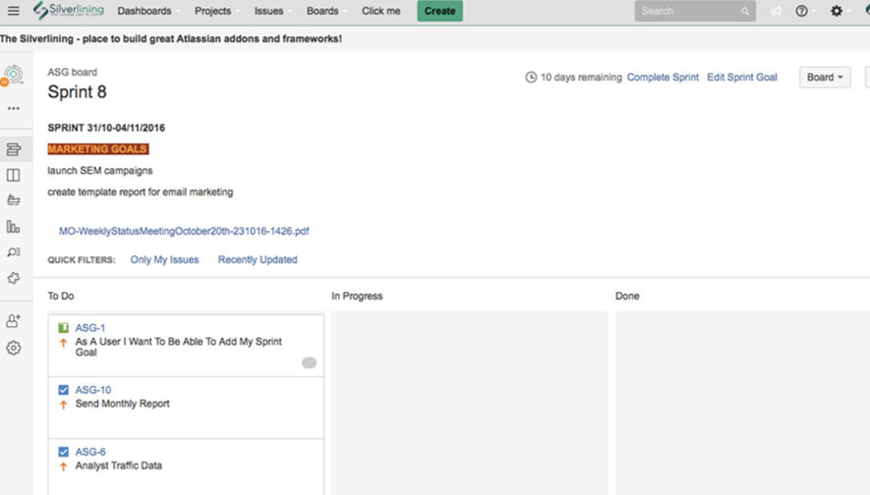Screen dimensions: 870x495
Task: Select the Analyst Traffic Data card summary
Action: pyautogui.click(x=119, y=466)
